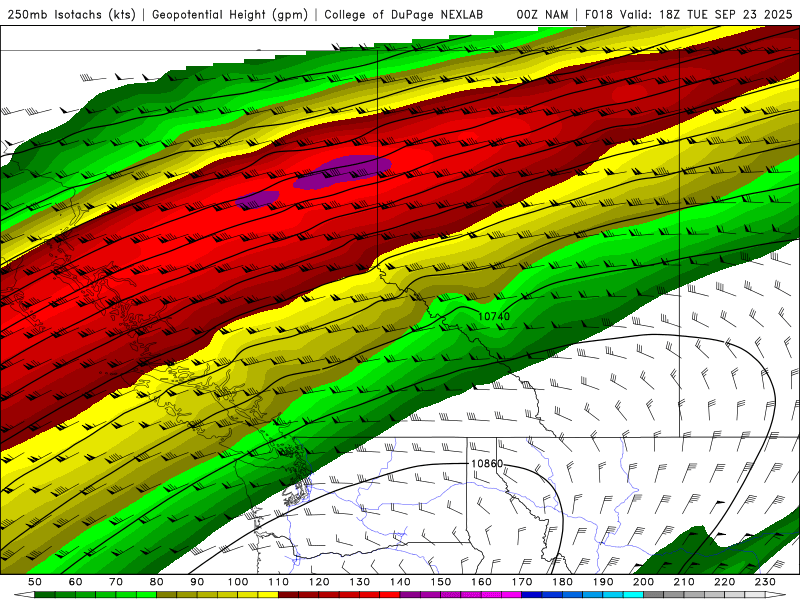Click the 170 value on the color scale
Viewport: 800px width, 600px height.
[x=522, y=582]
